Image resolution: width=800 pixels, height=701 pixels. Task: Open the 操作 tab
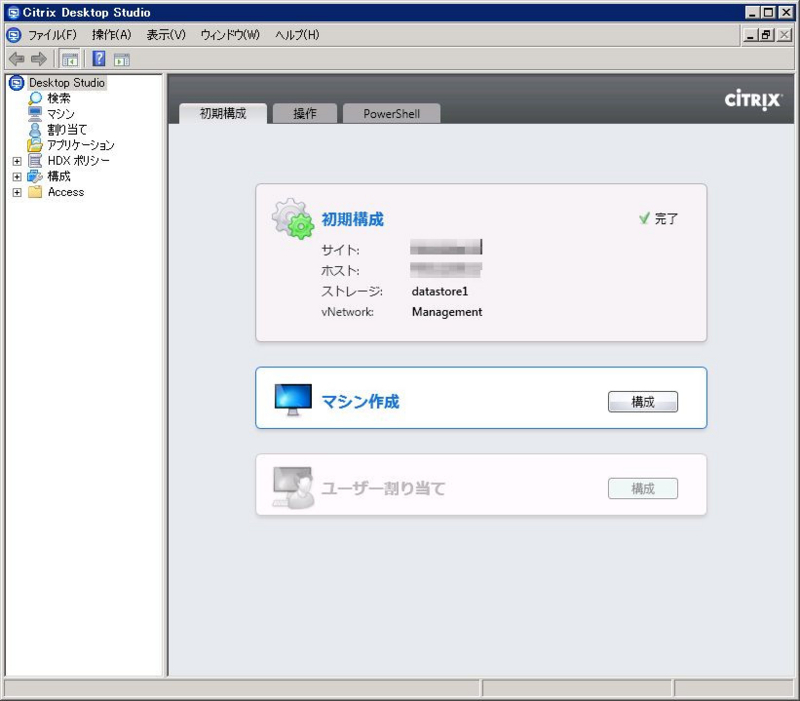tap(304, 113)
